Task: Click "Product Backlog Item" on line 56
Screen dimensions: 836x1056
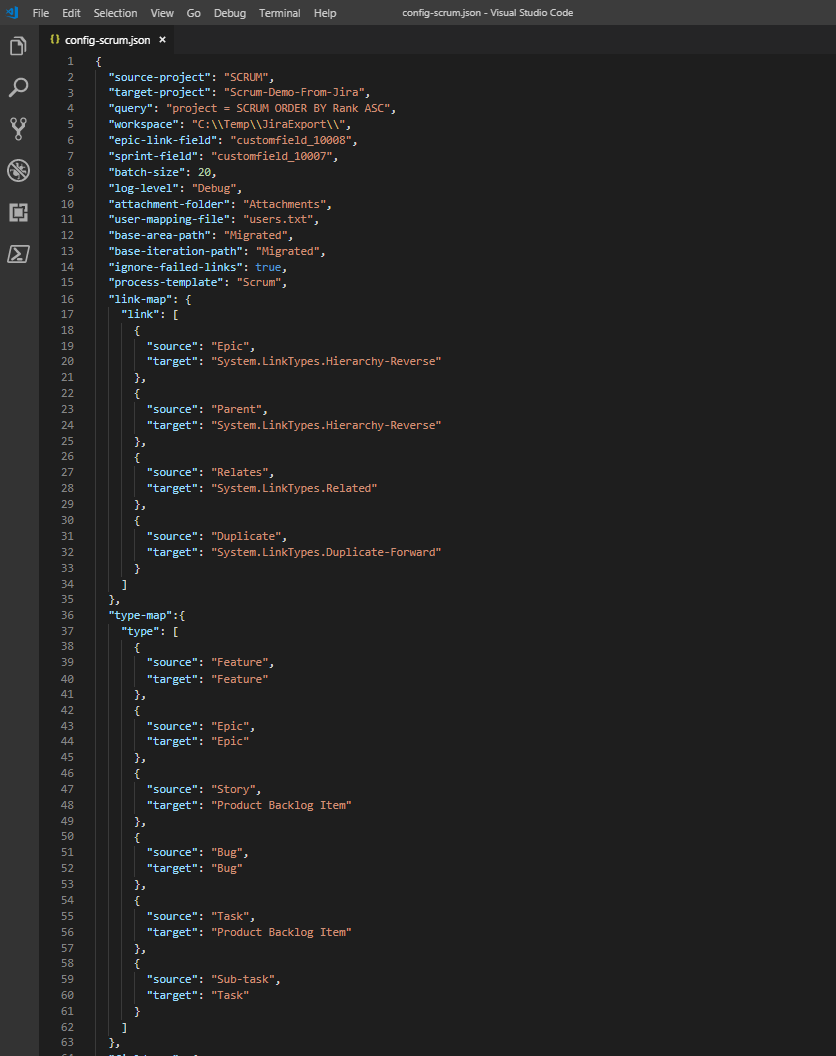Action: tap(282, 933)
